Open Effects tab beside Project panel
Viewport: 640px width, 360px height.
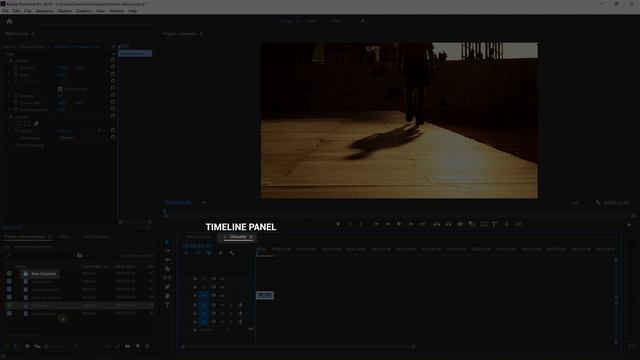point(64,237)
